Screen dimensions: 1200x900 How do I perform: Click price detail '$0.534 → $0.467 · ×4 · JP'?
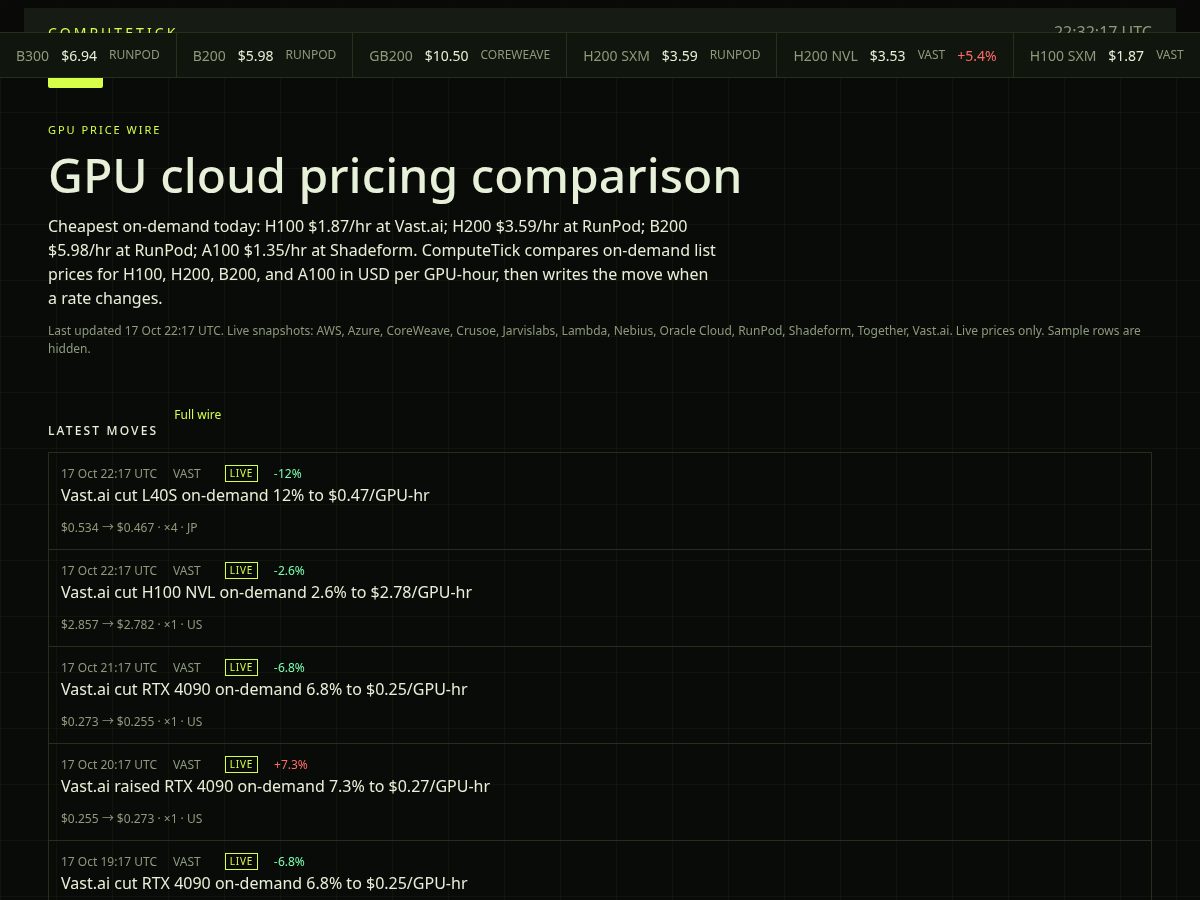click(x=129, y=527)
